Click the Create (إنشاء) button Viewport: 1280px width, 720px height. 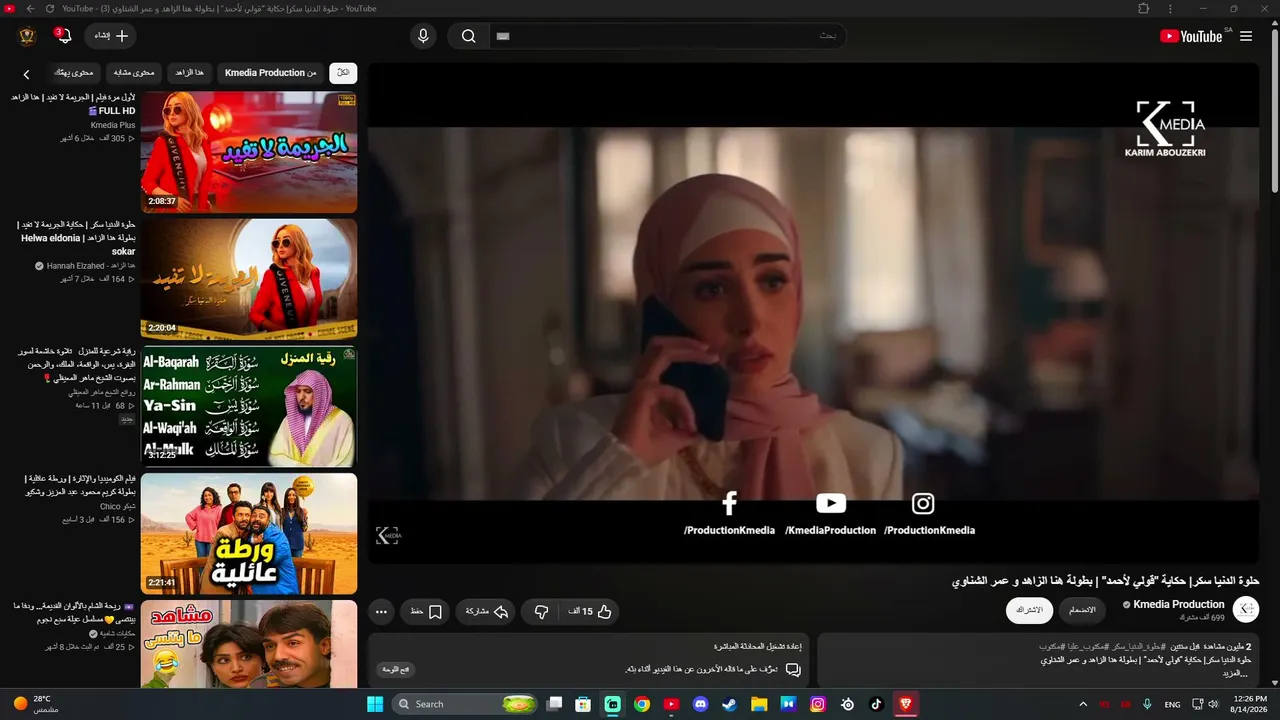pyautogui.click(x=111, y=36)
